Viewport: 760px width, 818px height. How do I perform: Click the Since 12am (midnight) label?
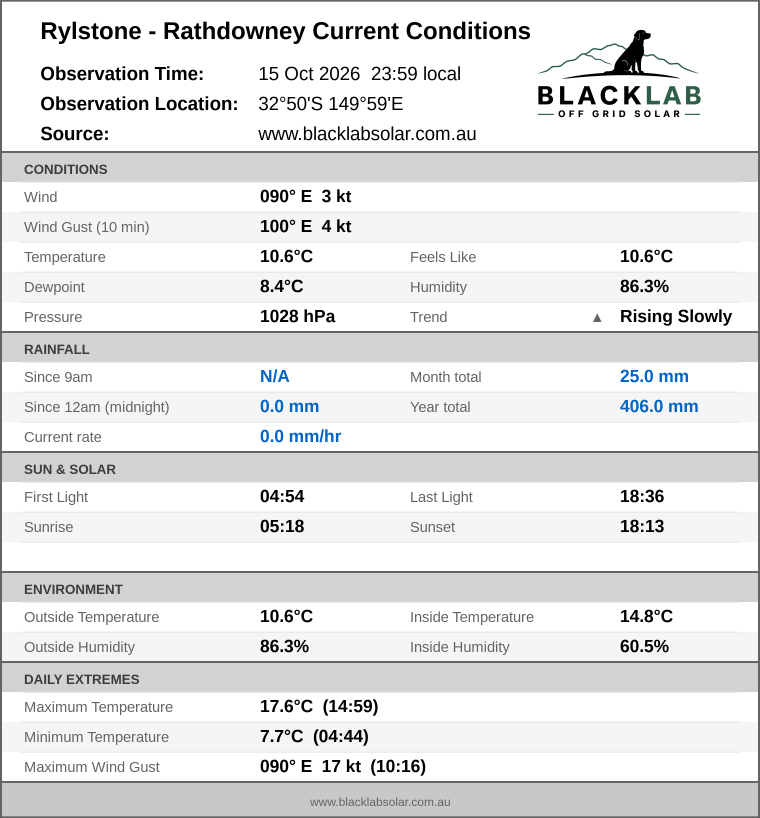[96, 407]
